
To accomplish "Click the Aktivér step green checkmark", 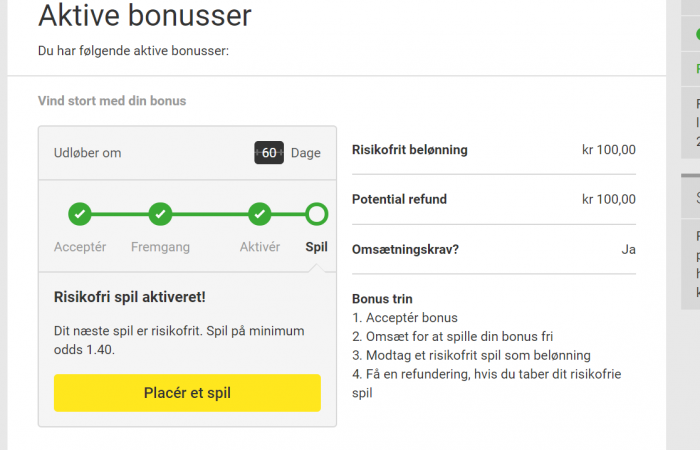I will (260, 213).
